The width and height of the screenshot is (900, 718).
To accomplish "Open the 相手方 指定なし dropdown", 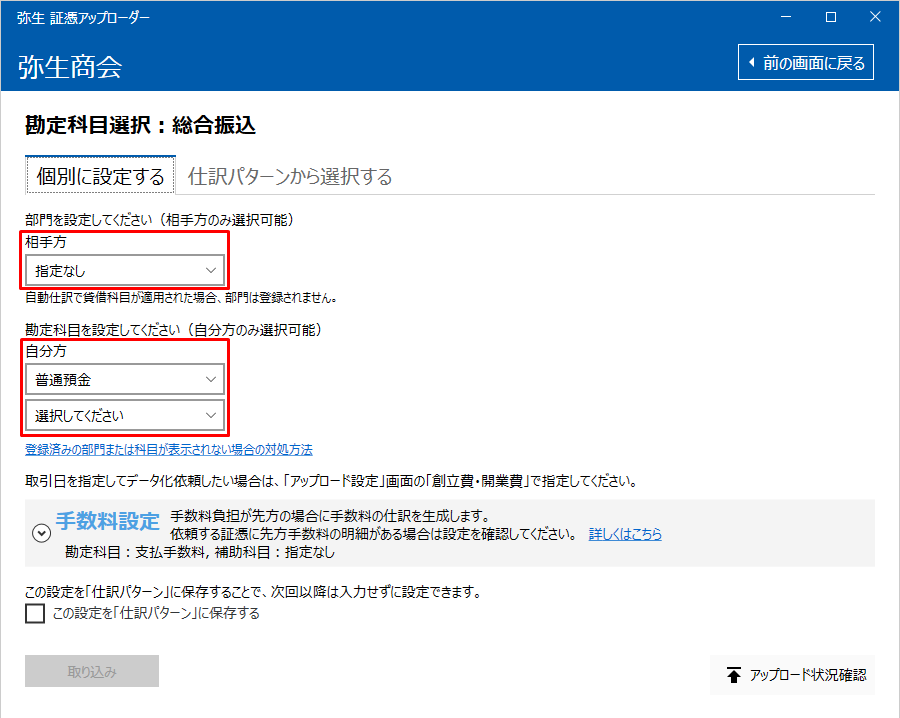I will tap(125, 270).
